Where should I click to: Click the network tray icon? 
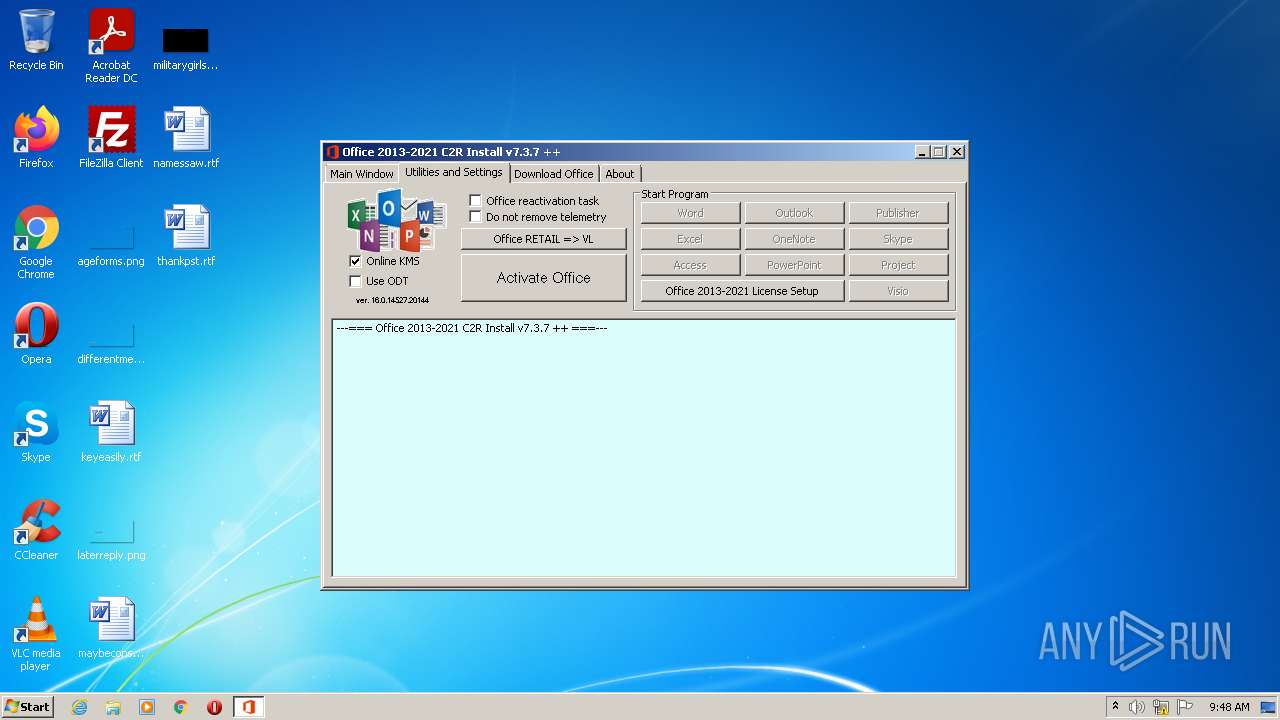tap(1161, 707)
